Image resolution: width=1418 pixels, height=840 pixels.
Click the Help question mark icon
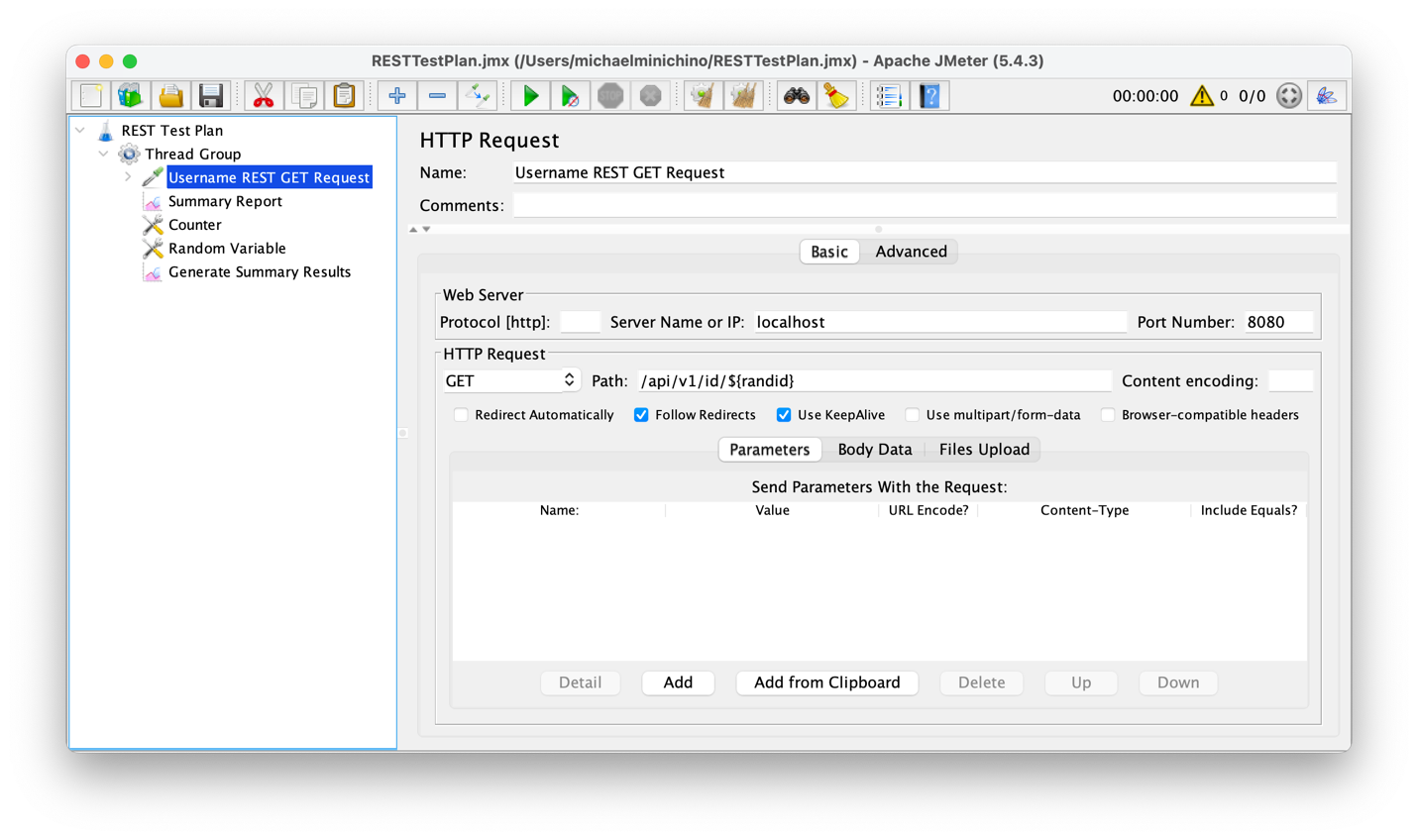929,96
